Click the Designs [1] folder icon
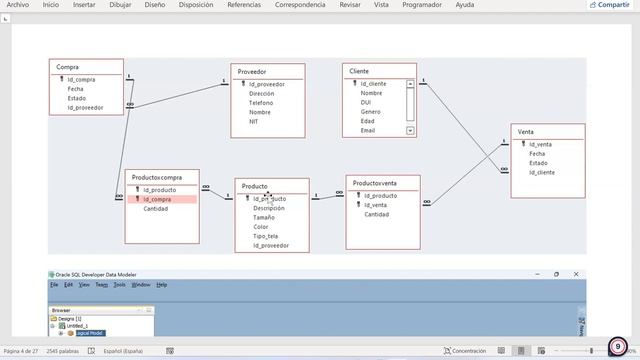Image resolution: width=640 pixels, height=360 pixels. 53,319
